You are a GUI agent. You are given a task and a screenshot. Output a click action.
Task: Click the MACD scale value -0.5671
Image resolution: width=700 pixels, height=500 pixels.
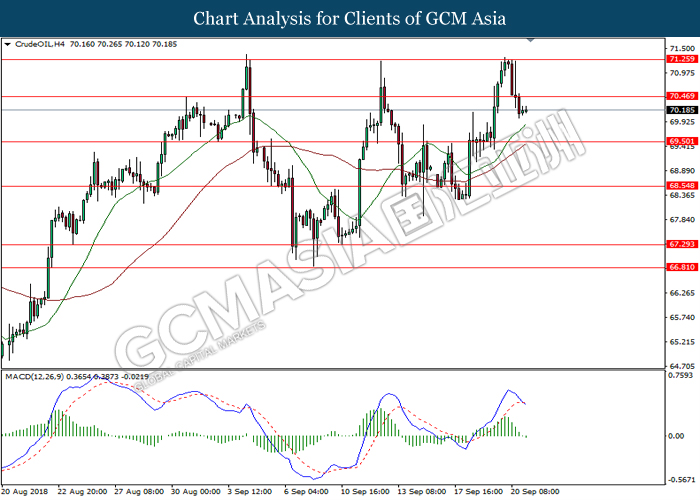682,480
